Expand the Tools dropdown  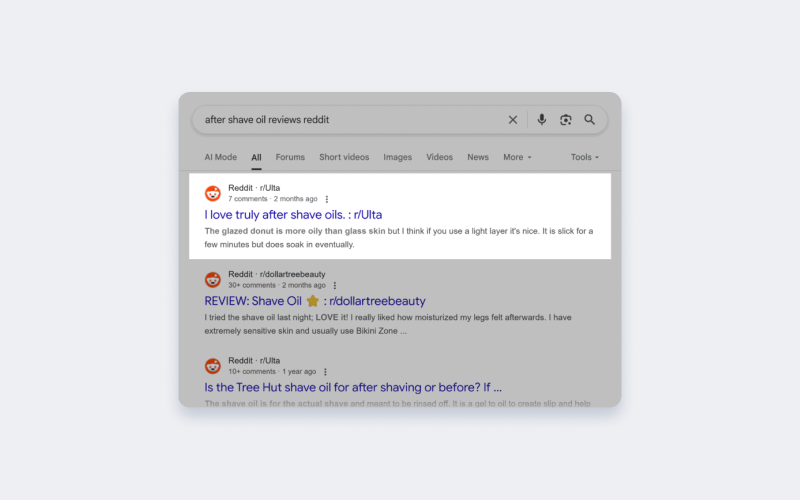585,157
